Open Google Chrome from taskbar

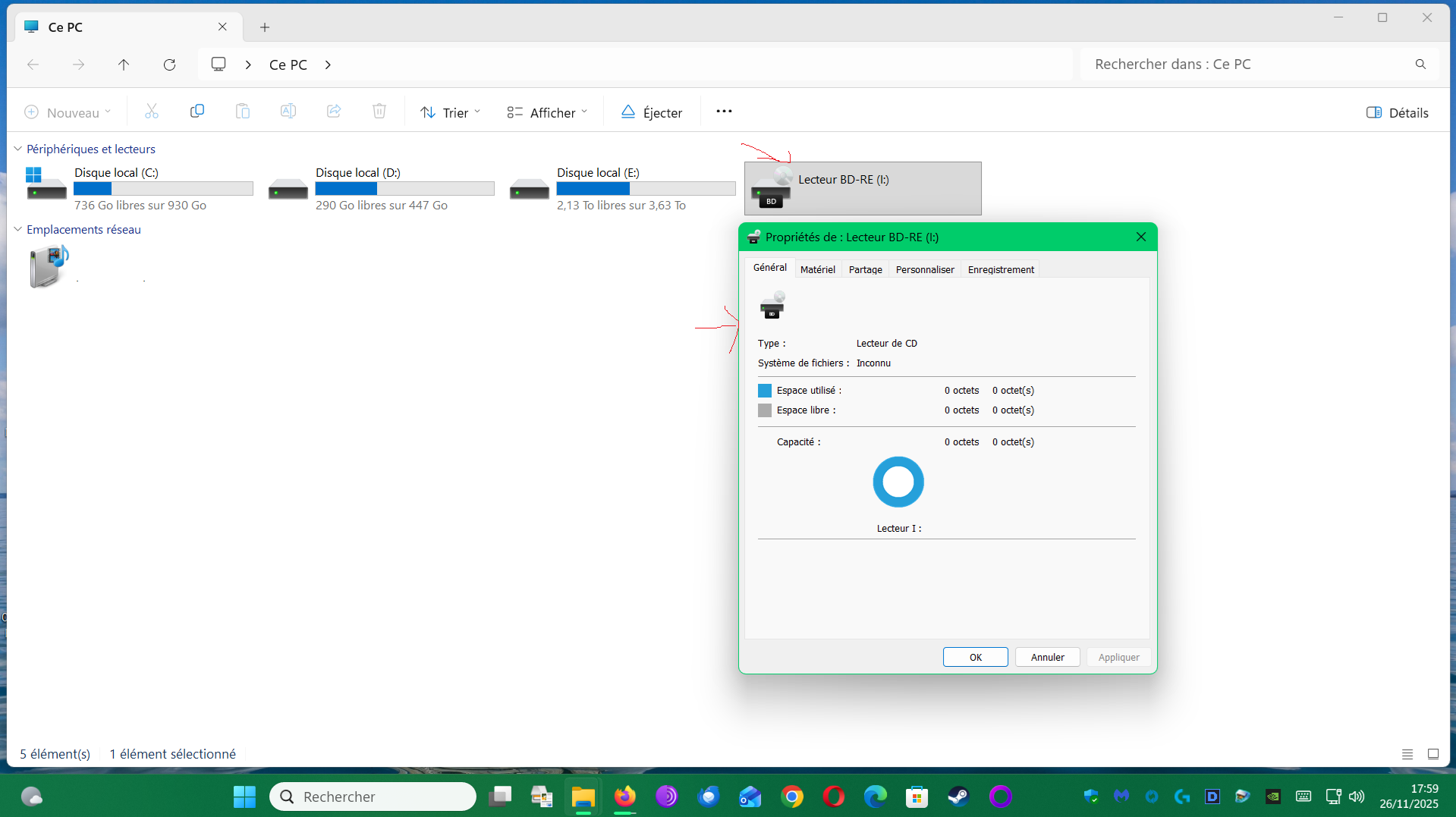(792, 797)
